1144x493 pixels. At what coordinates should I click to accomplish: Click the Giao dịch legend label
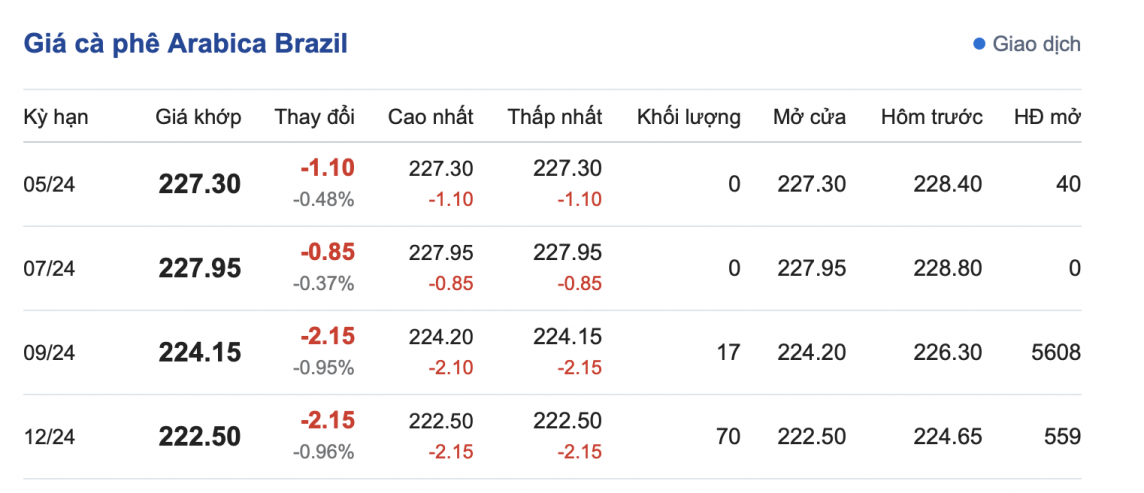tap(1036, 45)
